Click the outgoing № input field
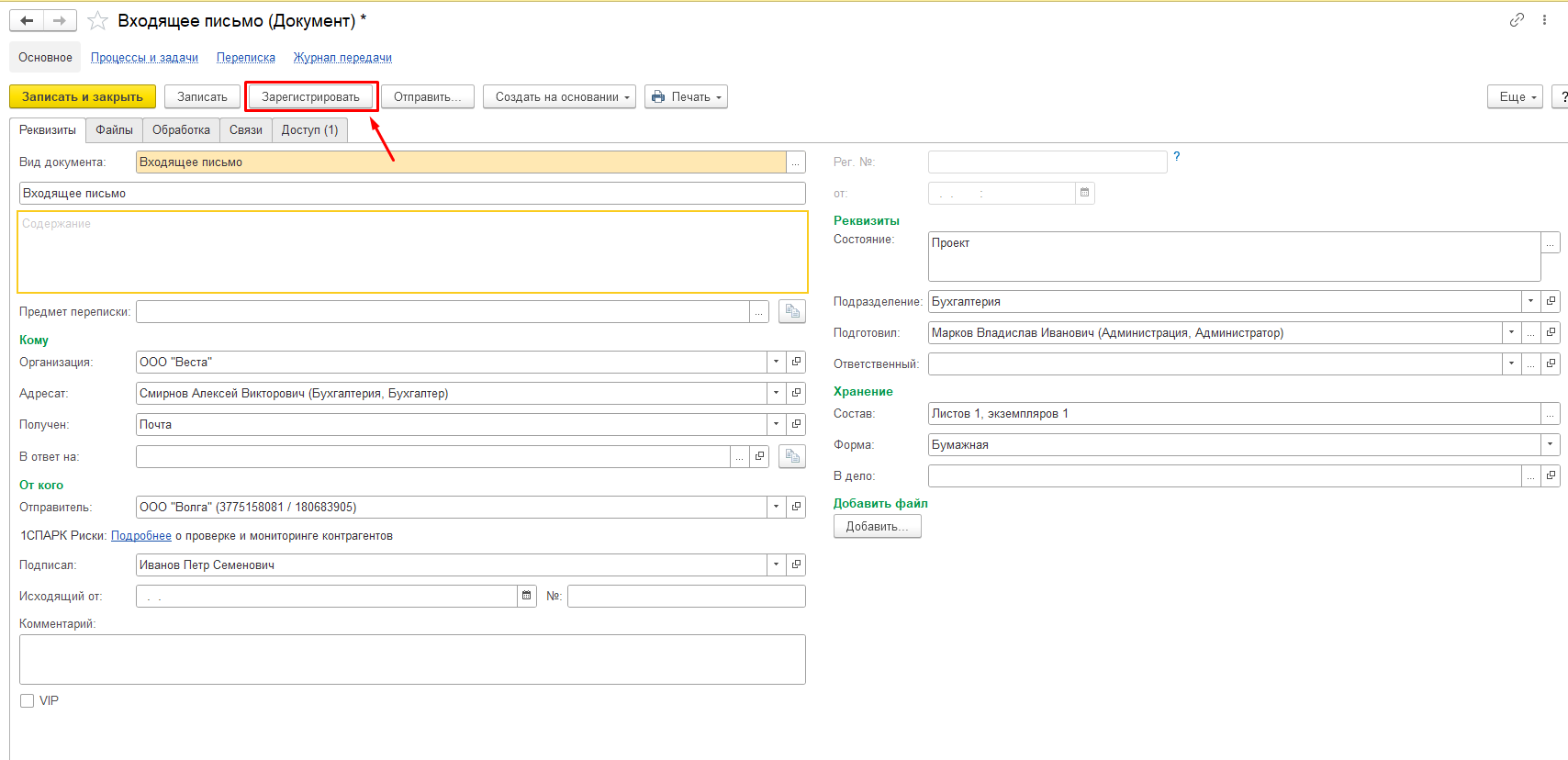Screen dimensions: 1568x760 pyautogui.click(x=687, y=596)
